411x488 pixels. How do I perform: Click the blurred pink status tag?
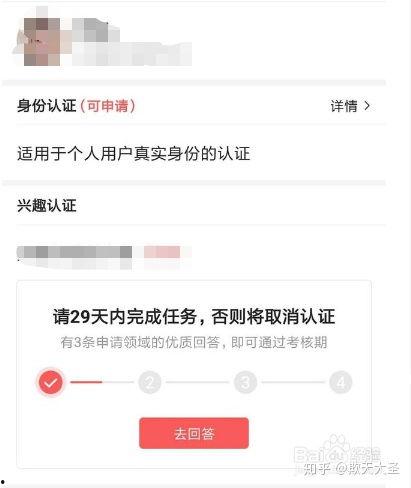(x=162, y=253)
